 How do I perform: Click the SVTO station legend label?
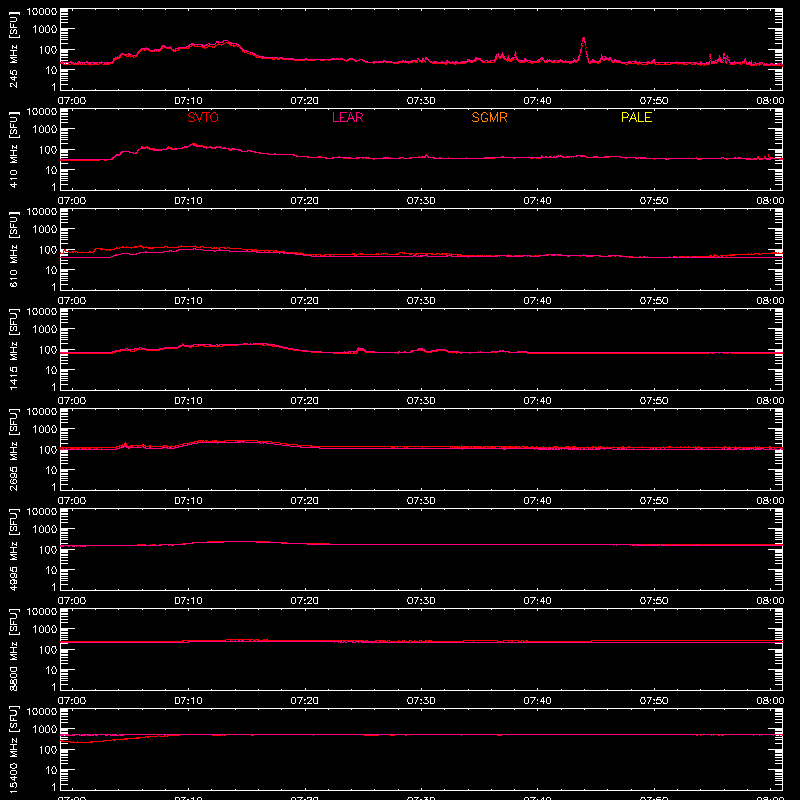click(203, 117)
